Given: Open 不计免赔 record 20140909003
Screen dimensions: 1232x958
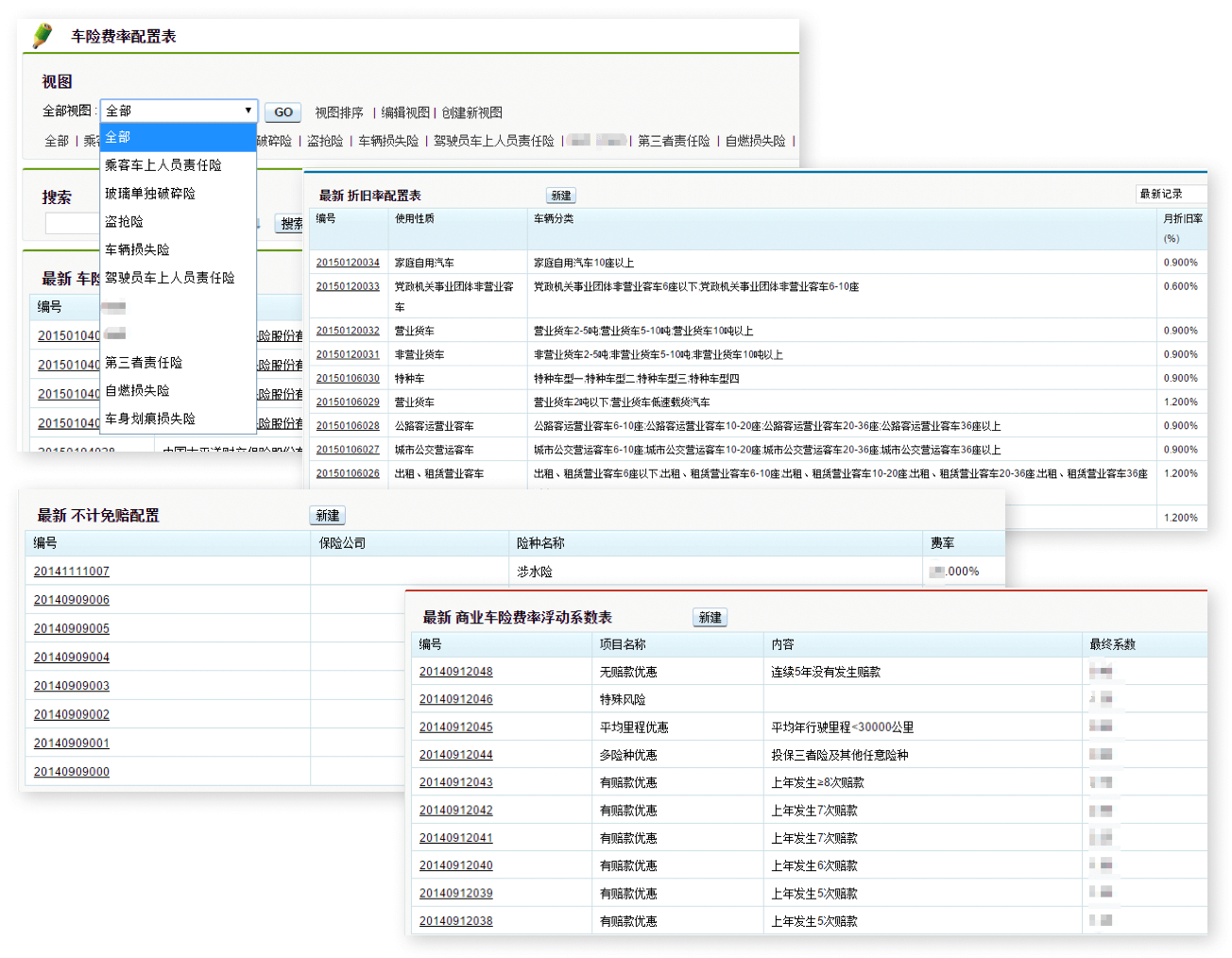Looking at the screenshot, I should (72, 686).
